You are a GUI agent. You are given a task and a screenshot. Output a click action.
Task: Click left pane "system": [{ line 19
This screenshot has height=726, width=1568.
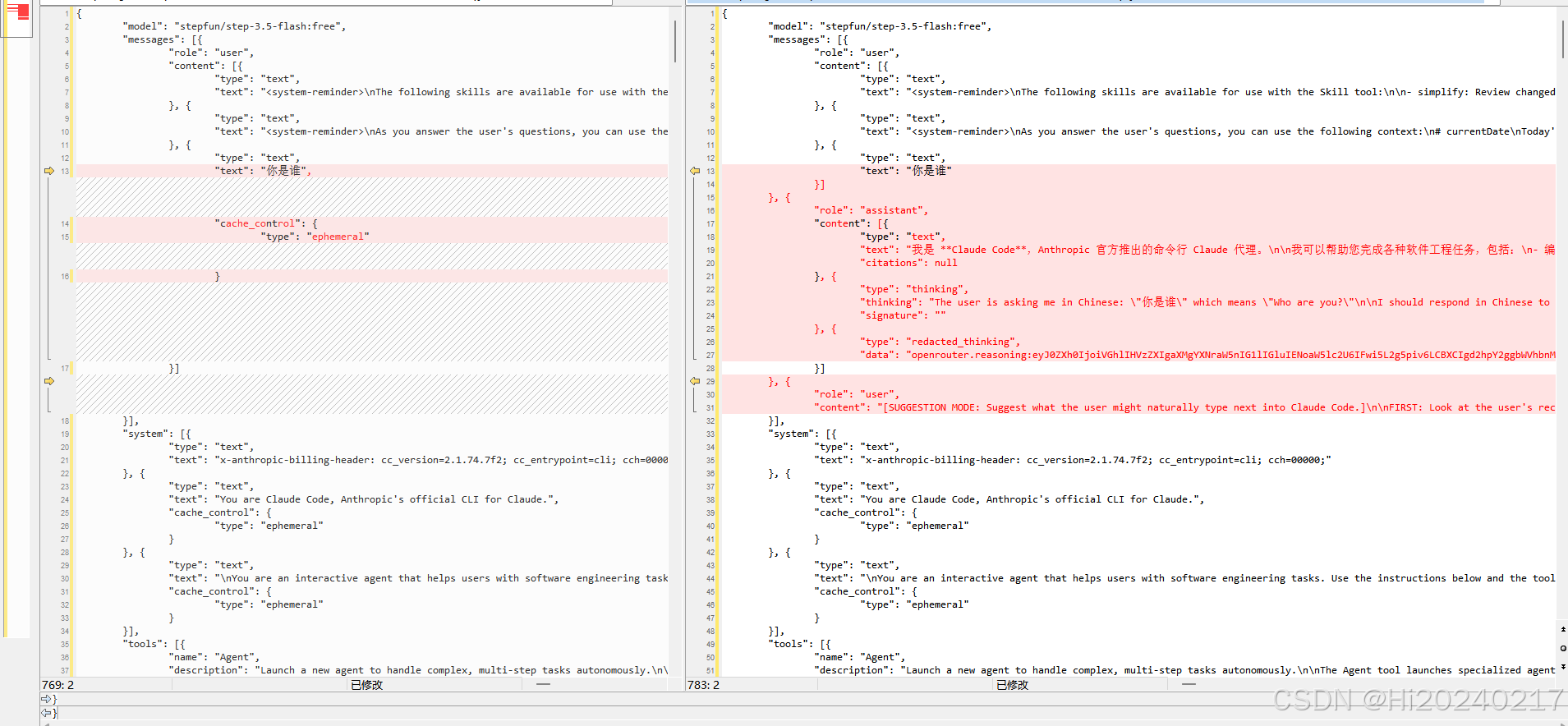coord(157,434)
